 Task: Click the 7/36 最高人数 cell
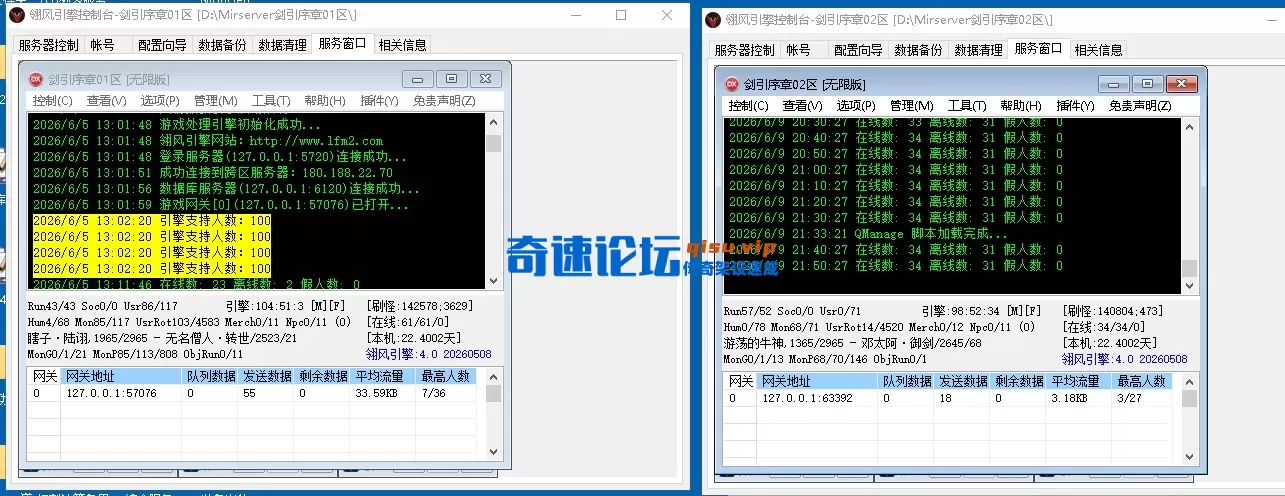tap(435, 393)
